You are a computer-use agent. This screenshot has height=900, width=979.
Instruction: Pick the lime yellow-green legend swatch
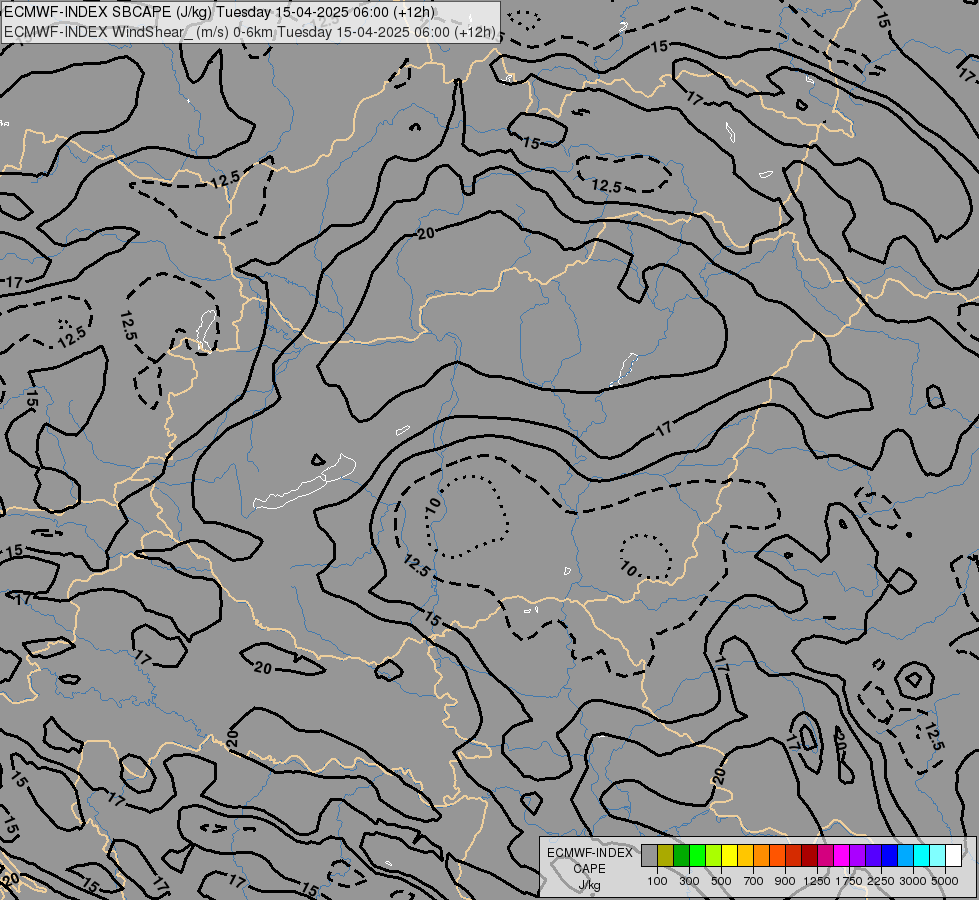[713, 856]
